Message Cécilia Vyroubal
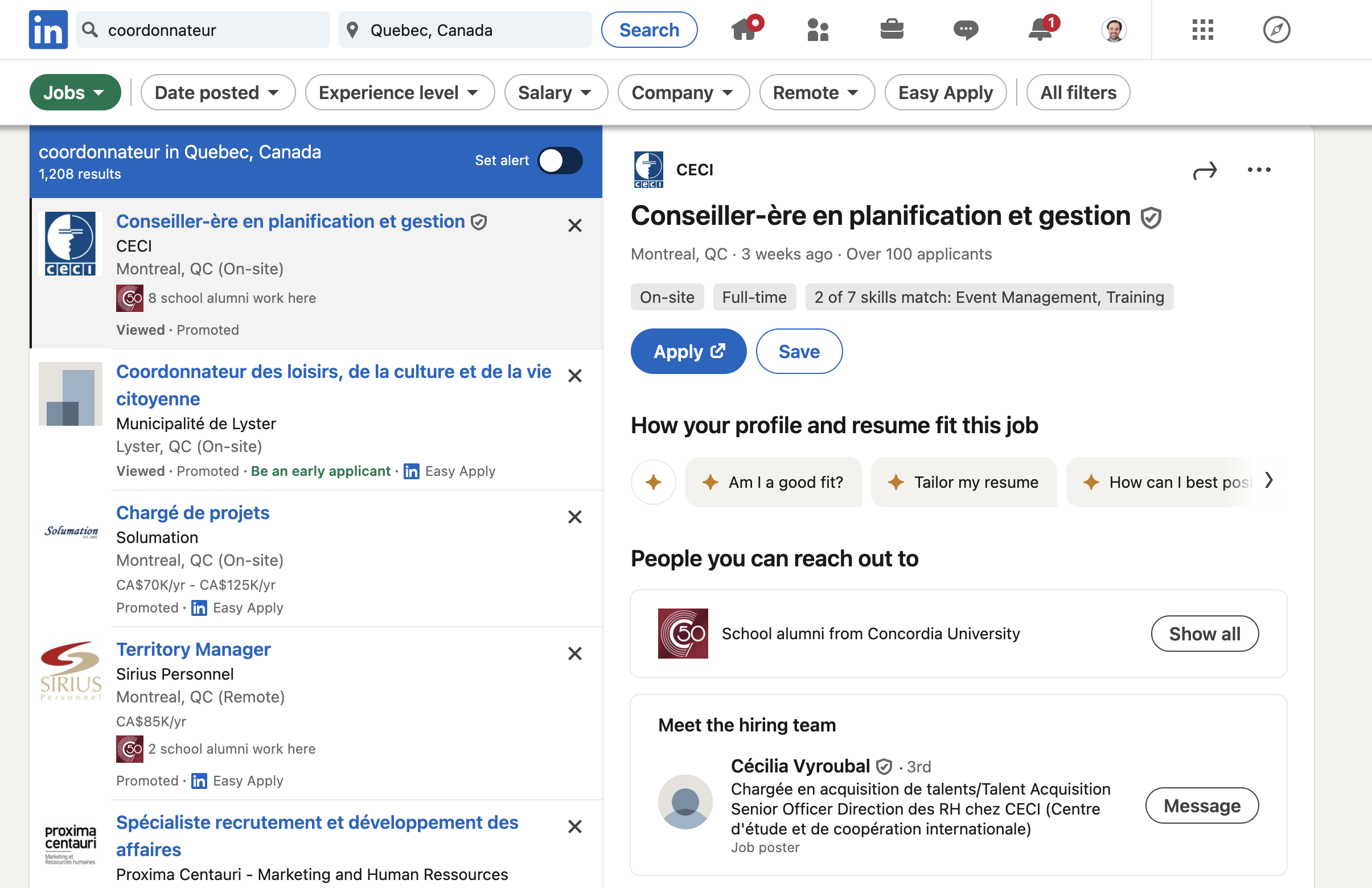This screenshot has height=888, width=1372. (x=1201, y=805)
